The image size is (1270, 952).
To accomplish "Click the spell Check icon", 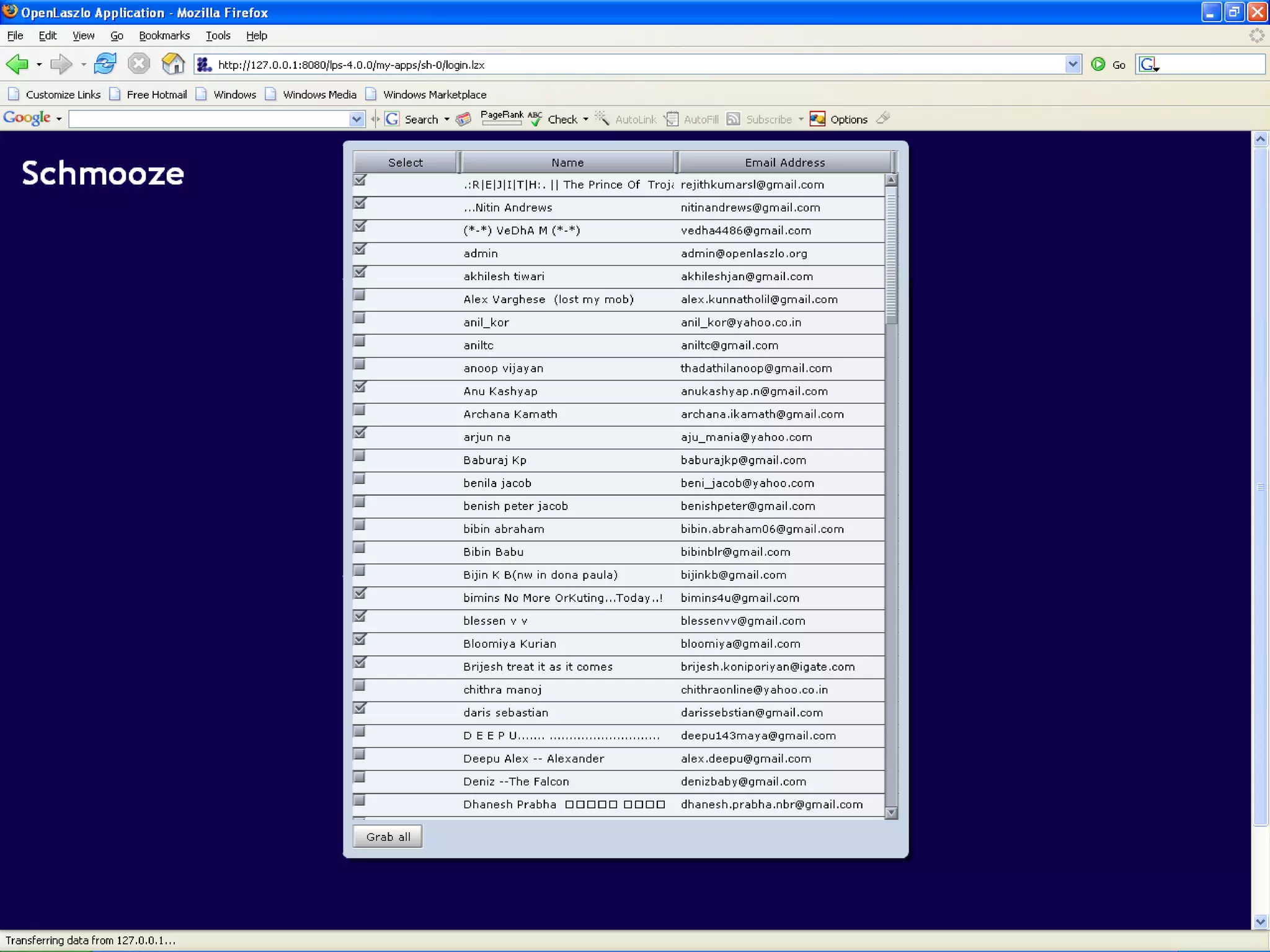I will (535, 119).
